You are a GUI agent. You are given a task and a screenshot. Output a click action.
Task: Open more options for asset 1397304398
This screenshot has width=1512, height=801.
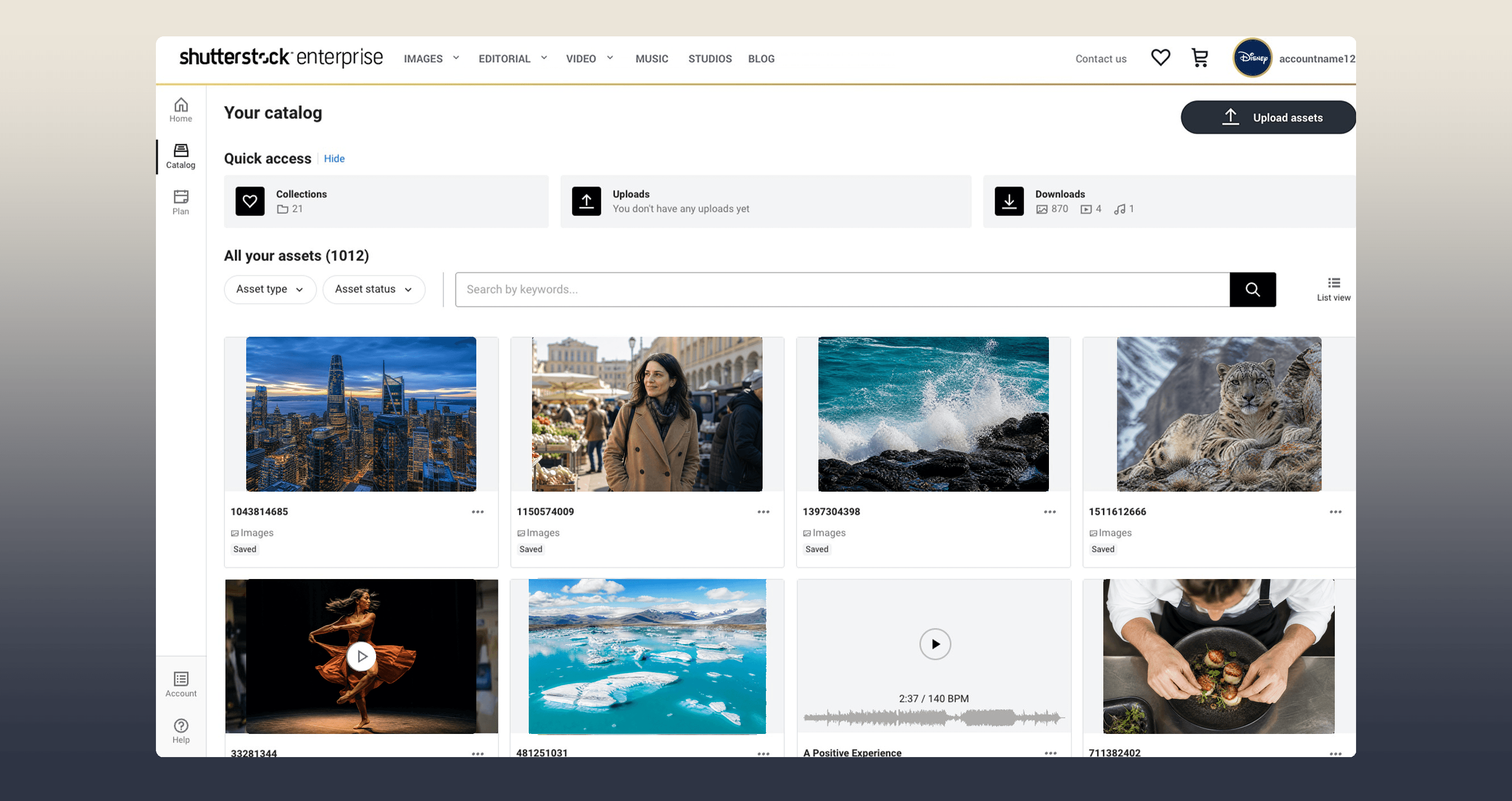point(1049,511)
